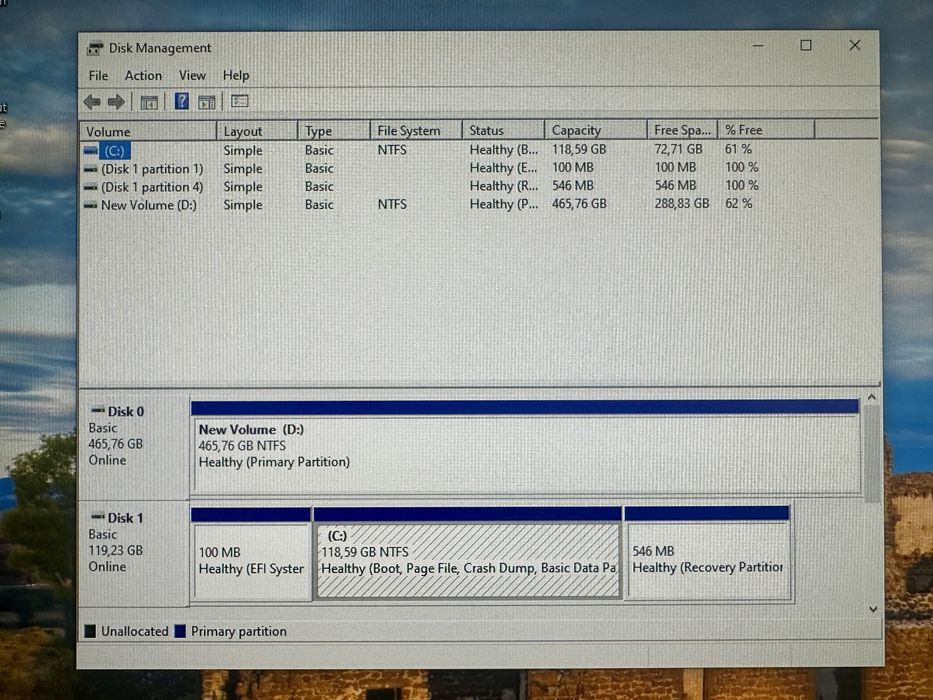Image resolution: width=933 pixels, height=700 pixels.
Task: Minimize the Disk Management window
Action: point(758,46)
